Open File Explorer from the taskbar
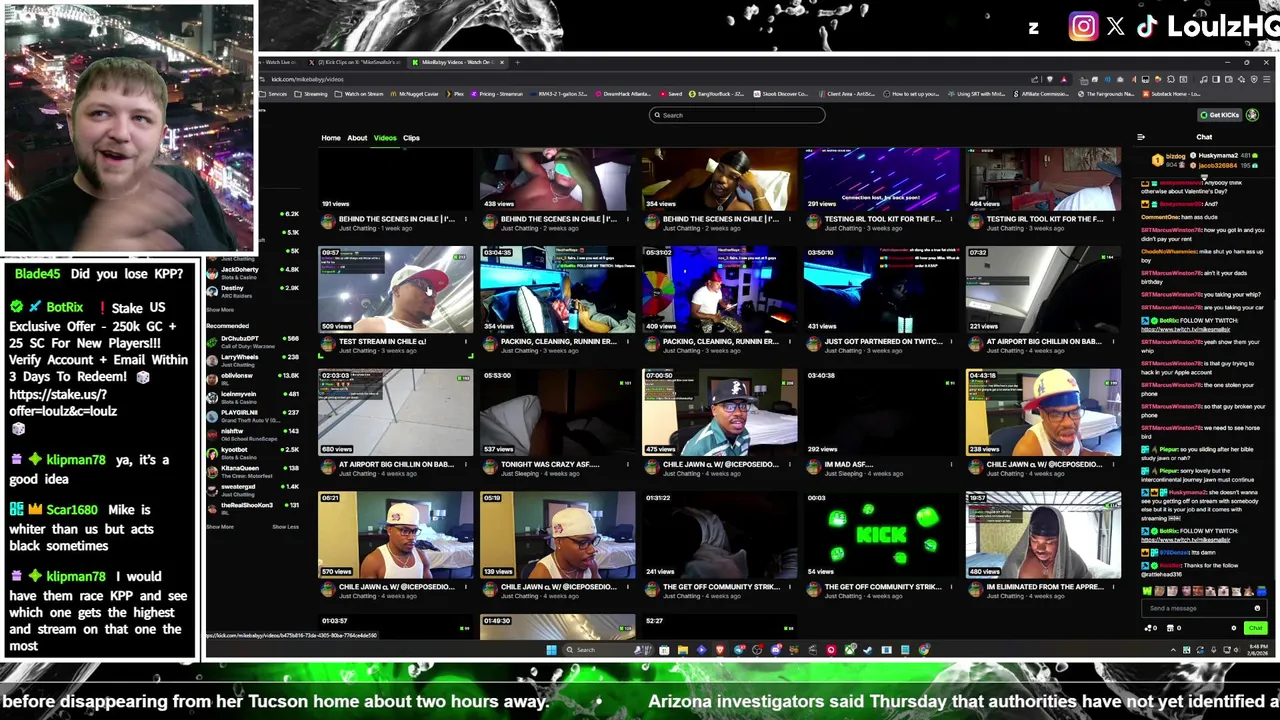The height and width of the screenshot is (720, 1280). coord(683,650)
